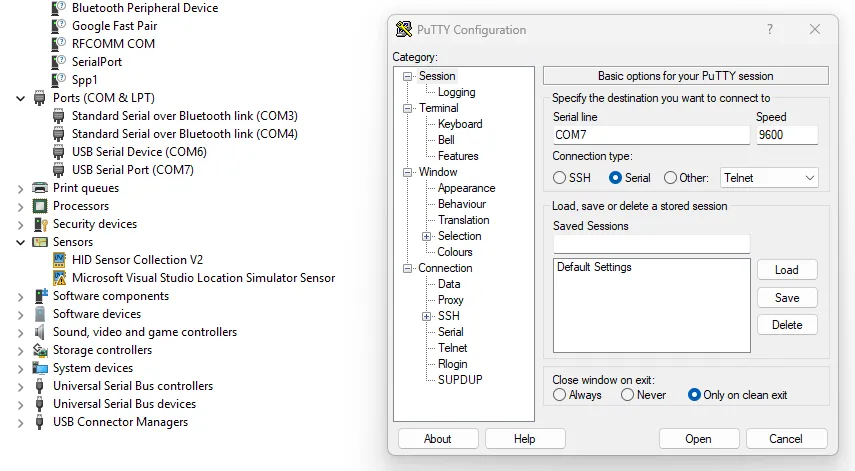855x471 pixels.
Task: Expand the Processors node
Action: tap(20, 207)
